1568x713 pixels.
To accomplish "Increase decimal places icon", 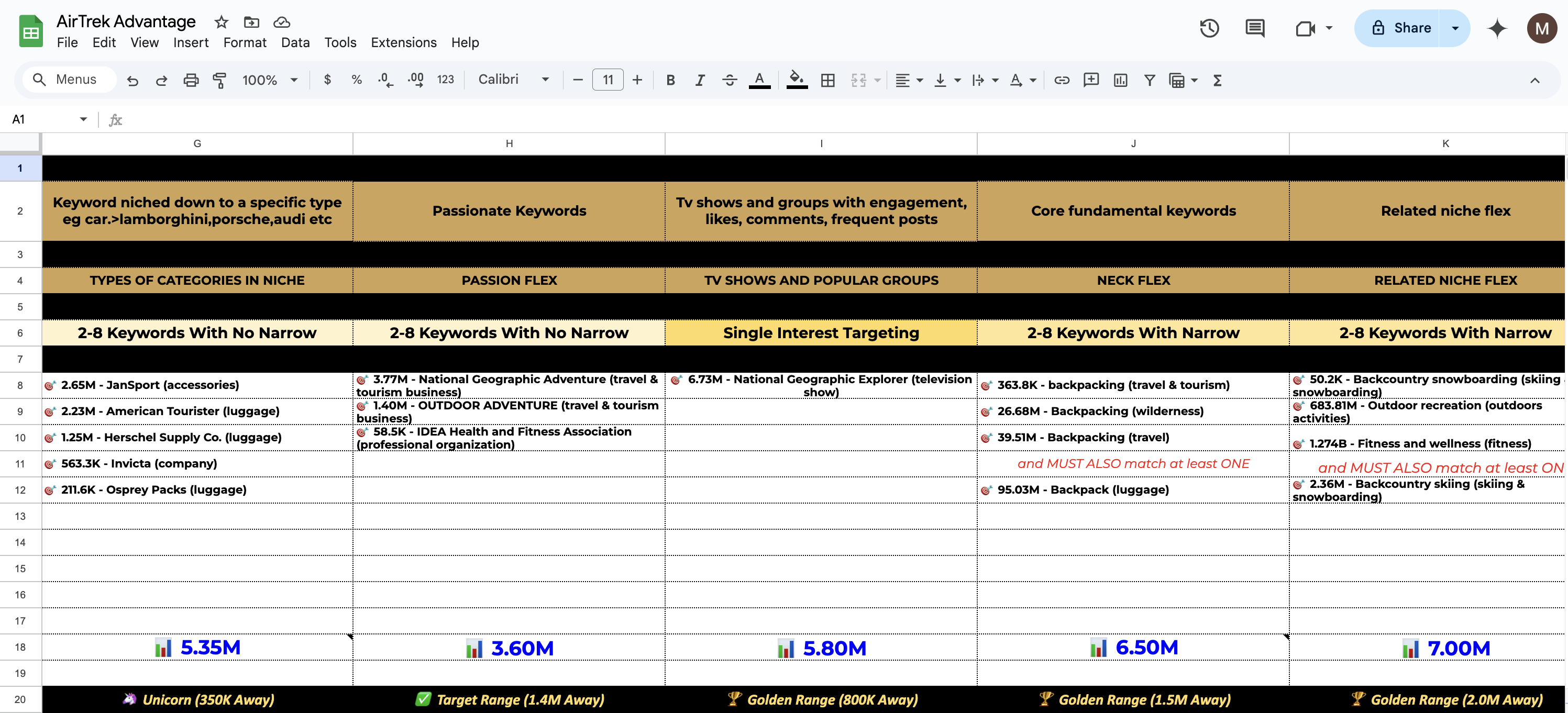I will click(416, 80).
